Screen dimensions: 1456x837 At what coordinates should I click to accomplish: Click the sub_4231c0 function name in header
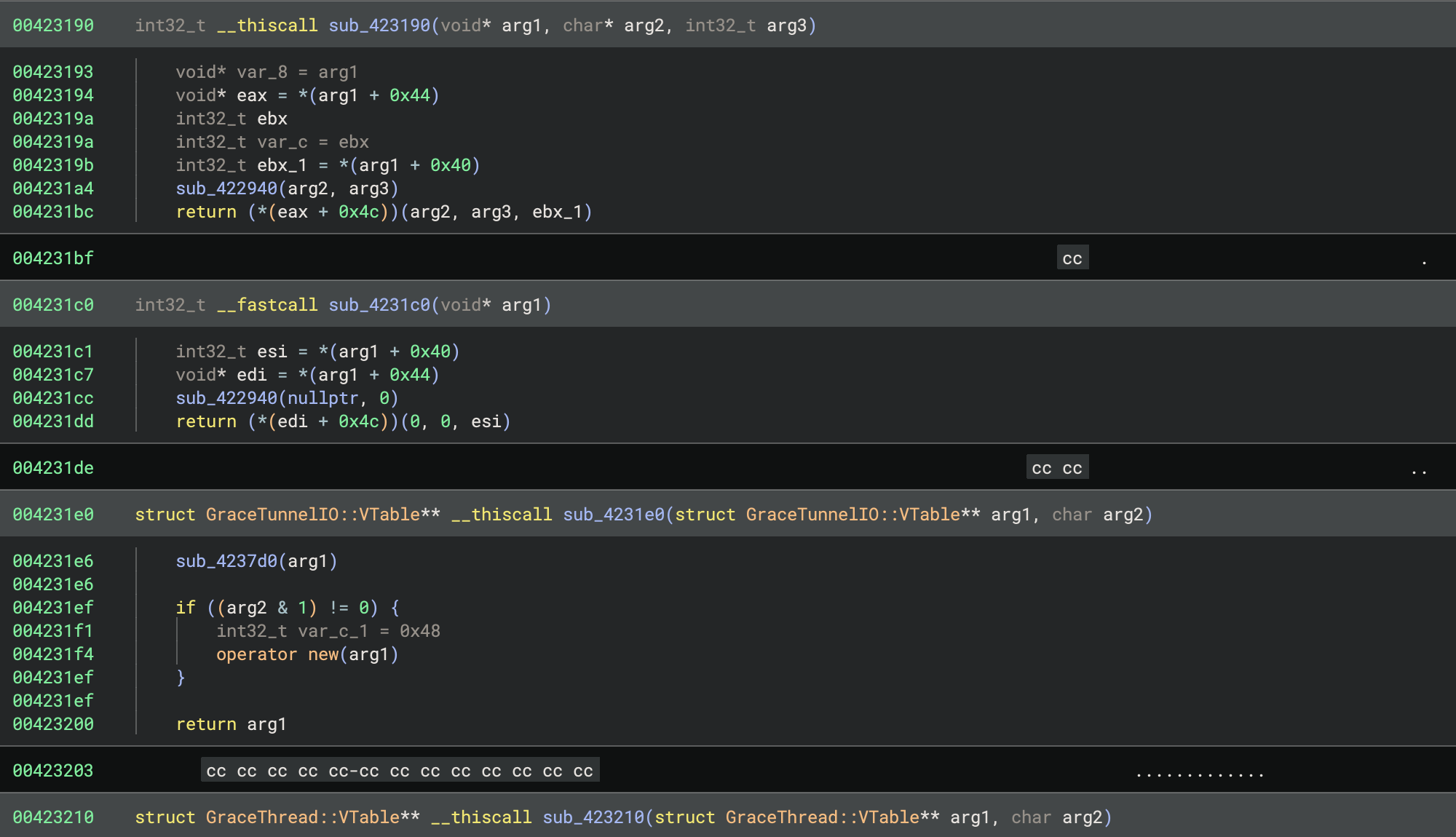(379, 305)
